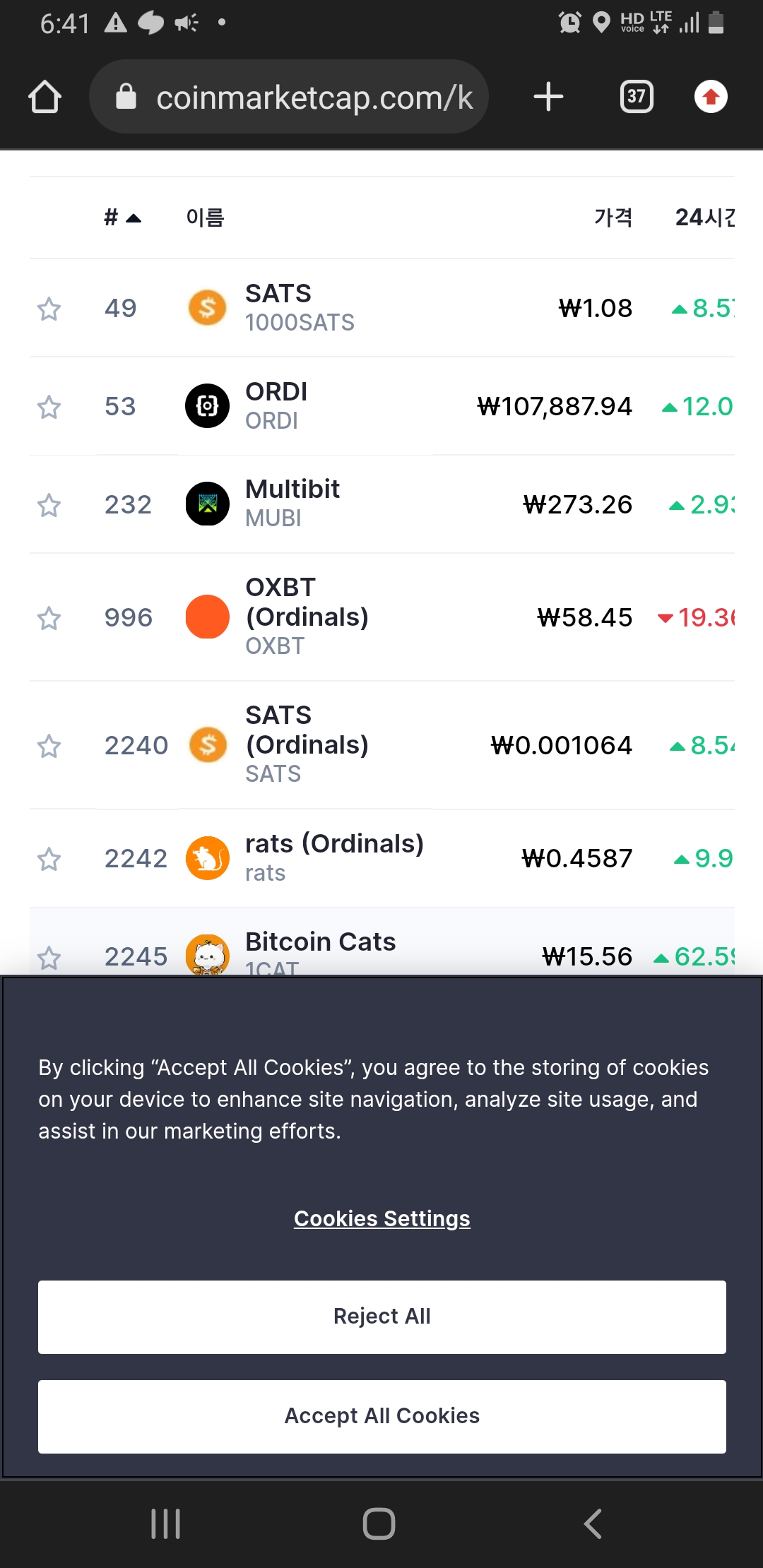Tap Android recent apps navigation button
This screenshot has width=763, height=1568.
[166, 1524]
